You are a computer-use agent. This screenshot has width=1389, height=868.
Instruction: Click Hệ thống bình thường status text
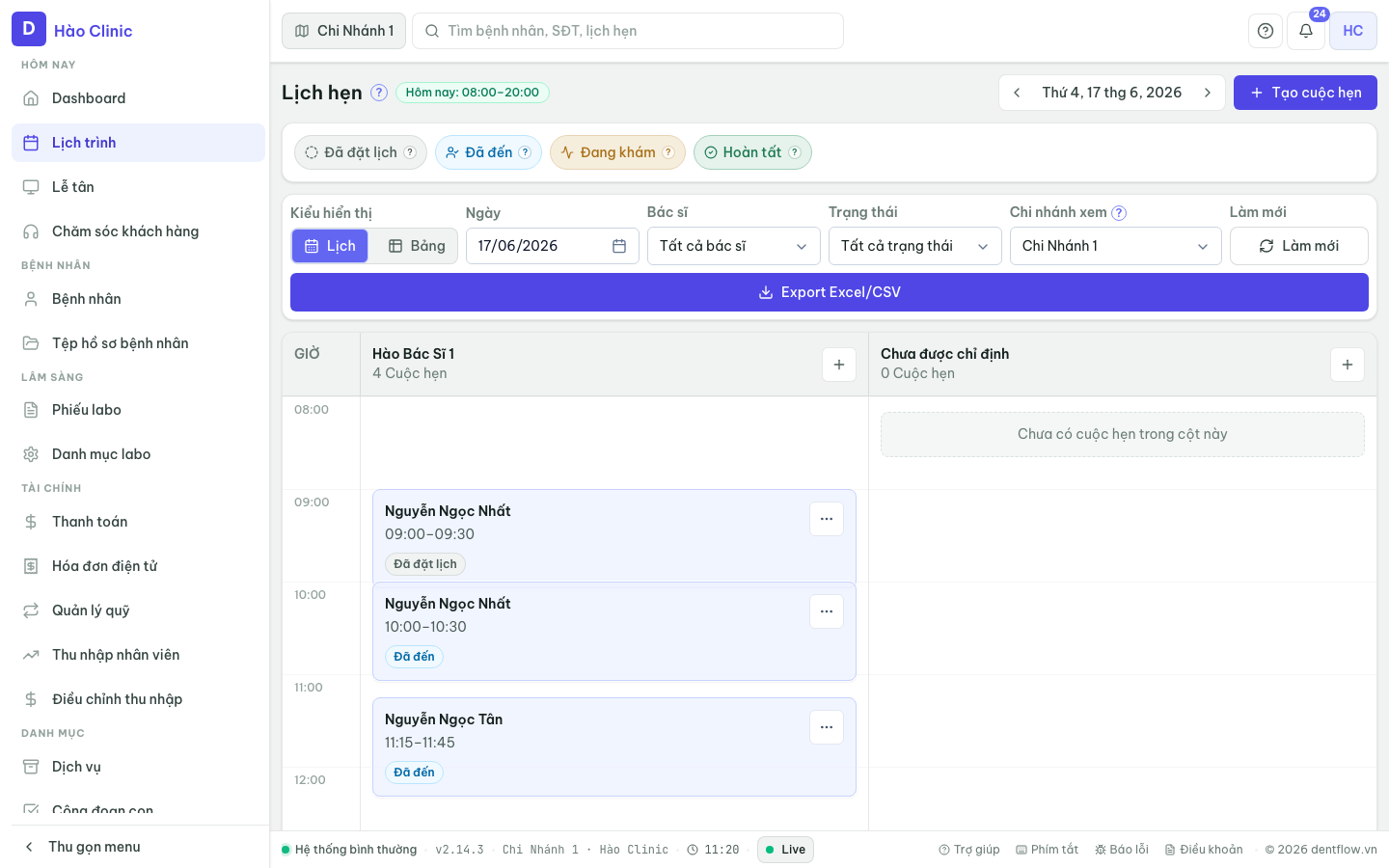pos(356,850)
